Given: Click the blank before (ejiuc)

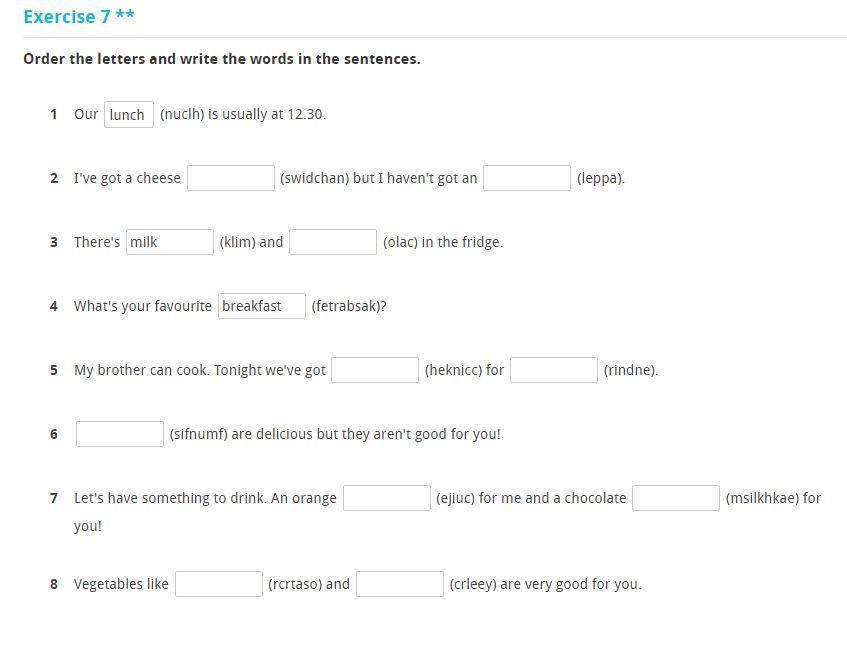Looking at the screenshot, I should click(x=386, y=498).
